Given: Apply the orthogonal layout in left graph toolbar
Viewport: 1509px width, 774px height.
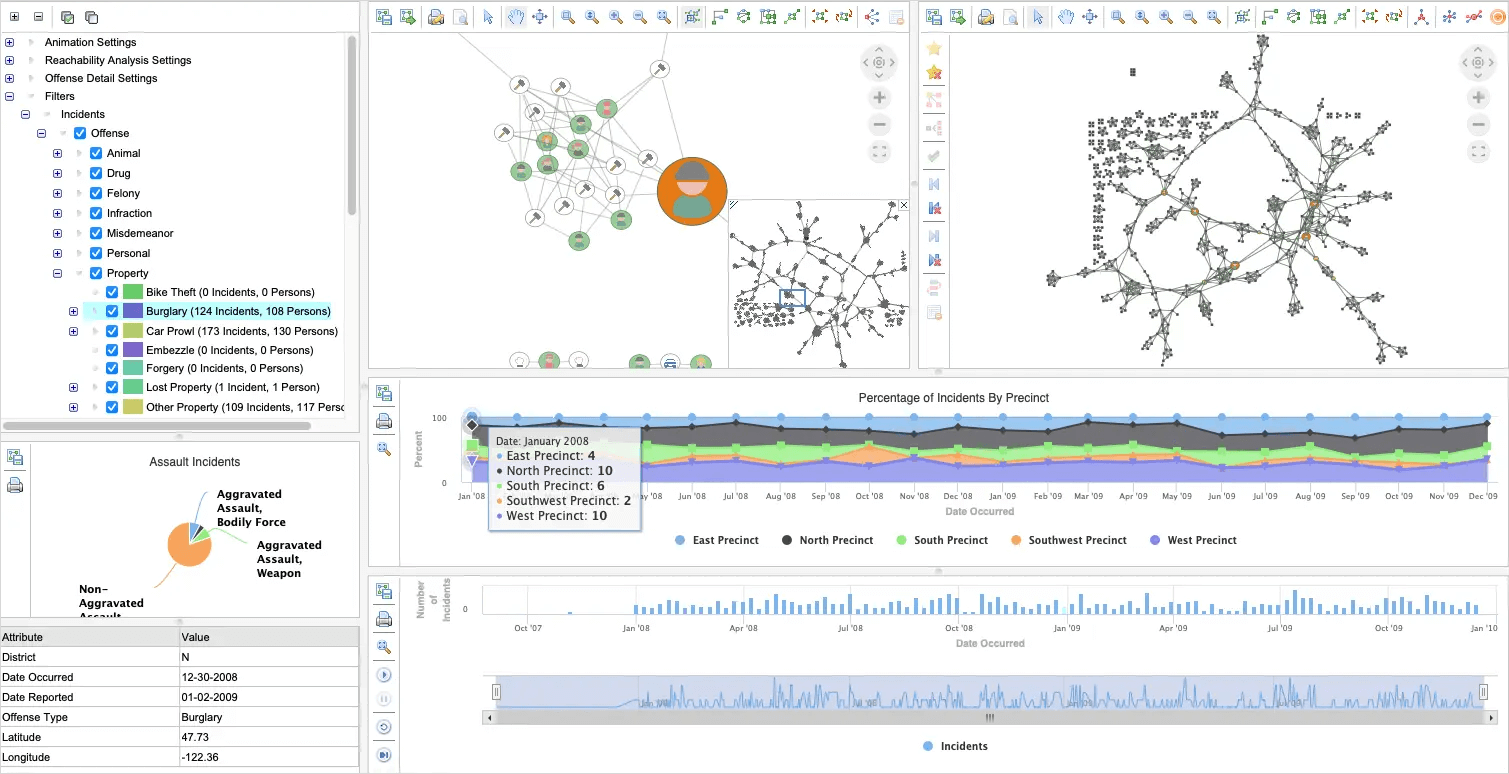Looking at the screenshot, I should (x=720, y=17).
